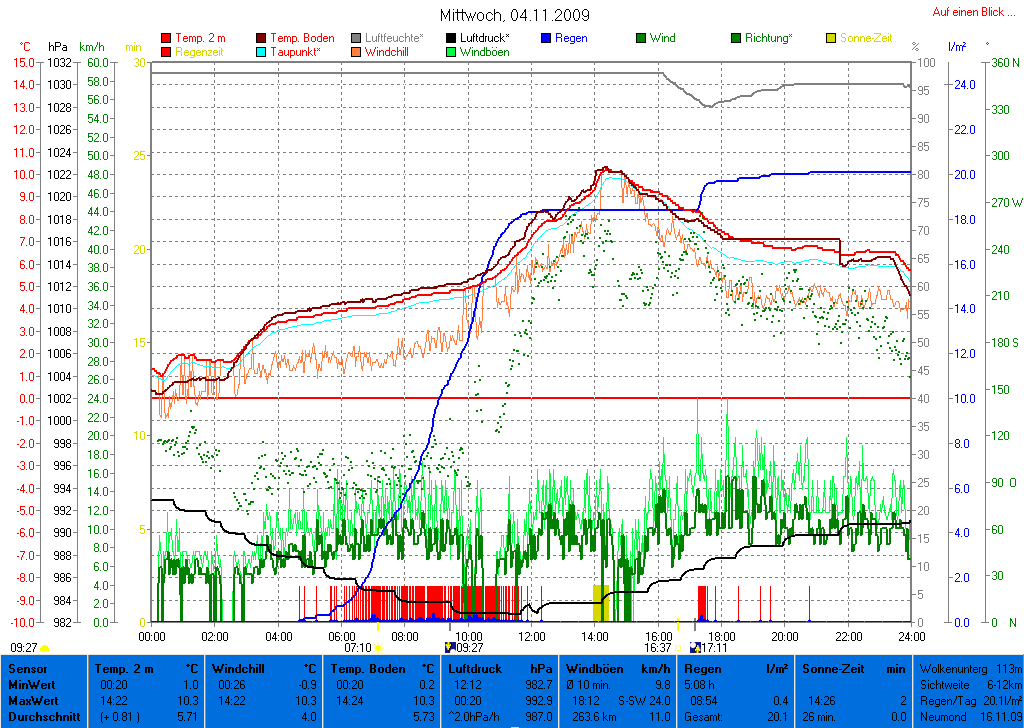Open the 'Auf einen Blick ...' link
The height and width of the screenshot is (728, 1024).
coord(967,12)
